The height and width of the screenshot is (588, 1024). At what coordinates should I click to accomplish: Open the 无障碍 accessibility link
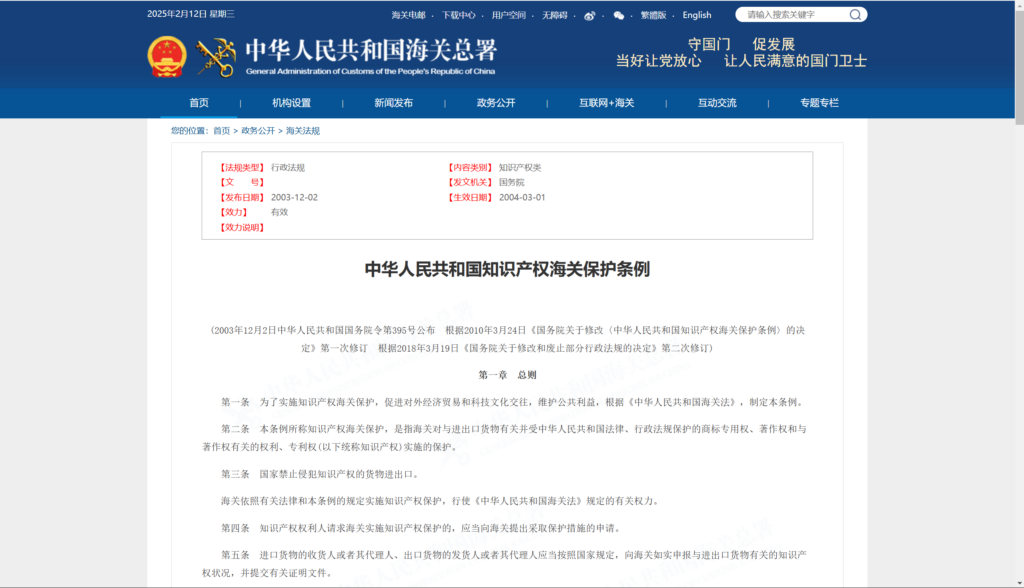[554, 16]
